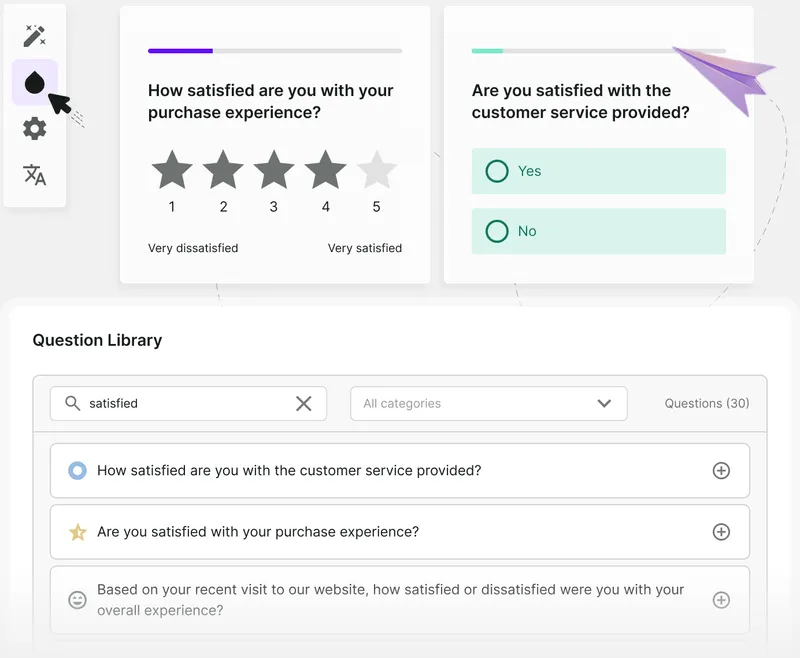
Task: Select the Yes answer option
Action: click(x=598, y=171)
